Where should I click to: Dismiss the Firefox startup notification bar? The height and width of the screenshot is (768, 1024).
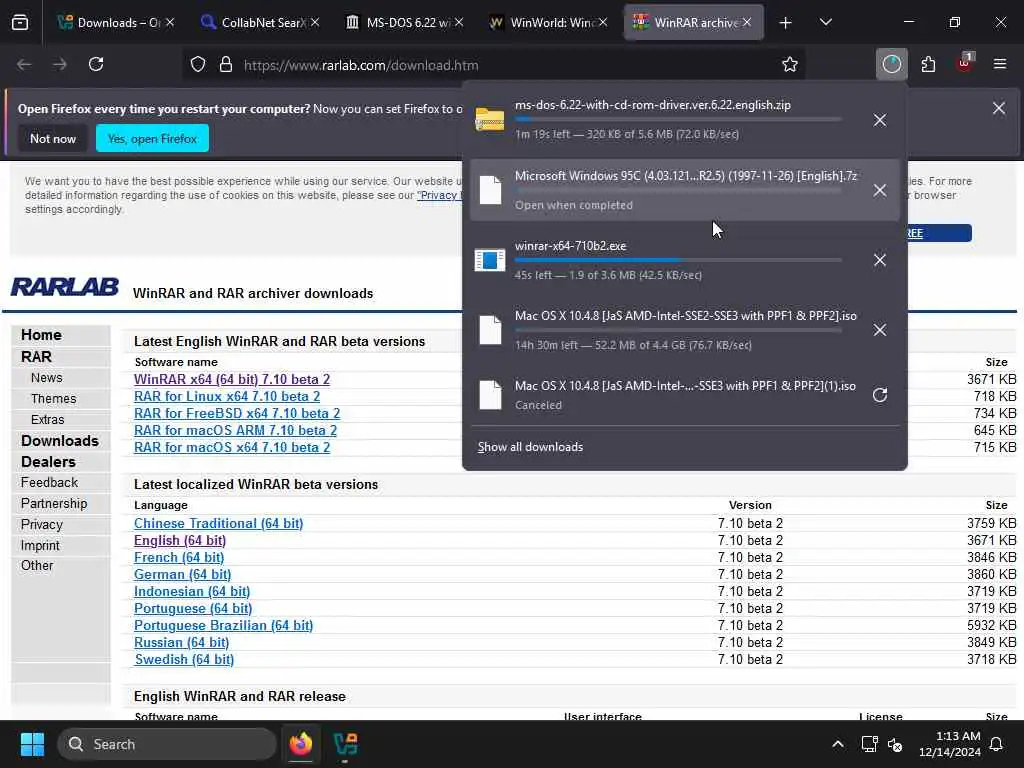pos(999,108)
